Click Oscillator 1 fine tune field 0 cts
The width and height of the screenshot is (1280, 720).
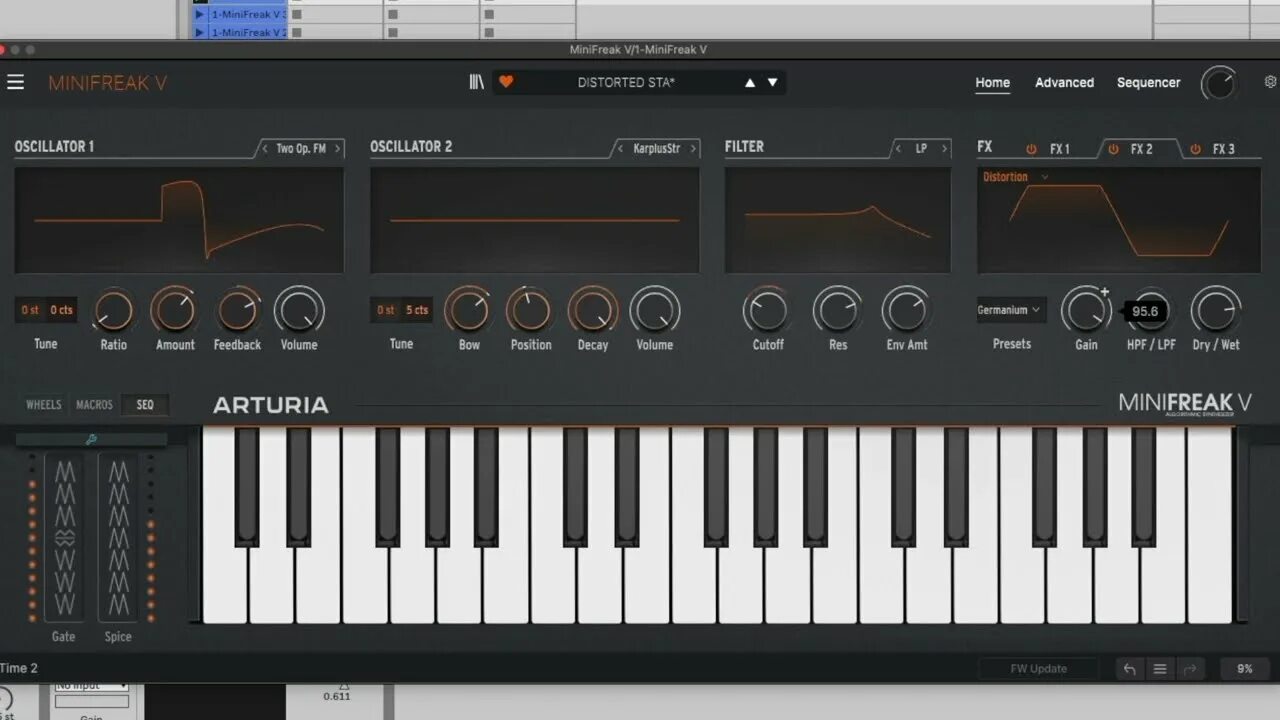tap(62, 310)
